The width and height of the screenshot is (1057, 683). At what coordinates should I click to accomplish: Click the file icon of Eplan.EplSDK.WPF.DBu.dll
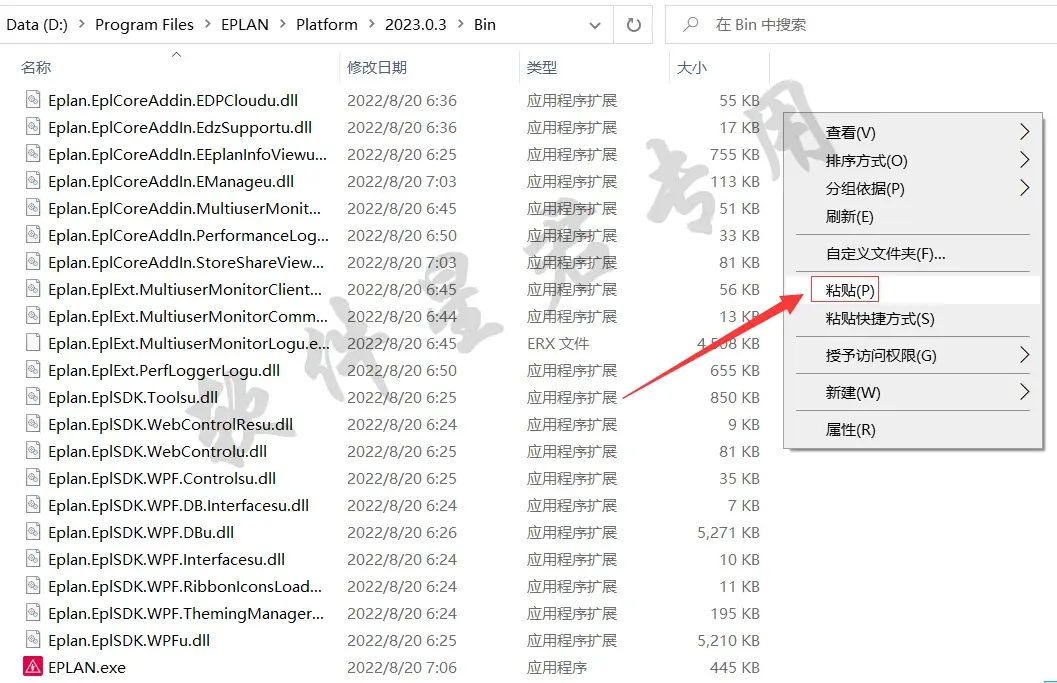coord(32,531)
